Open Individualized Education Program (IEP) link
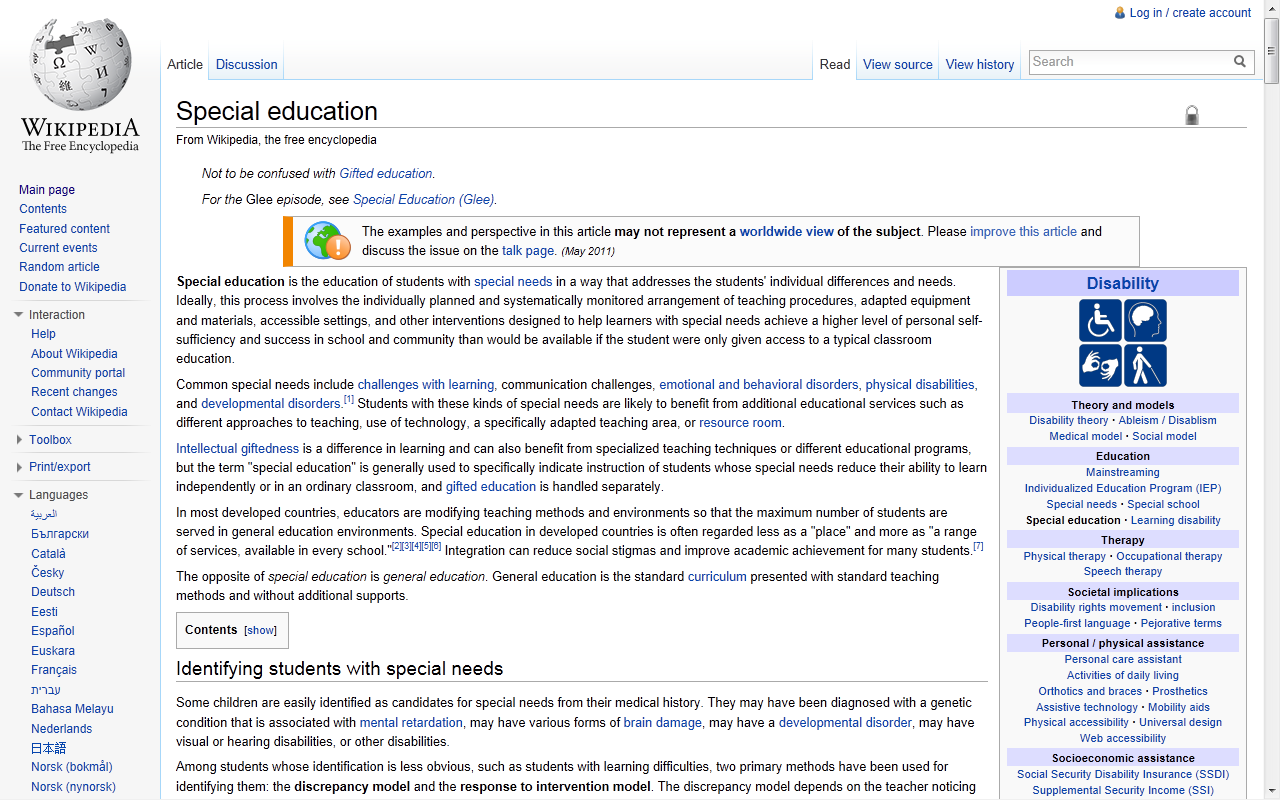Screen dimensions: 1280x800 pyautogui.click(x=1122, y=489)
